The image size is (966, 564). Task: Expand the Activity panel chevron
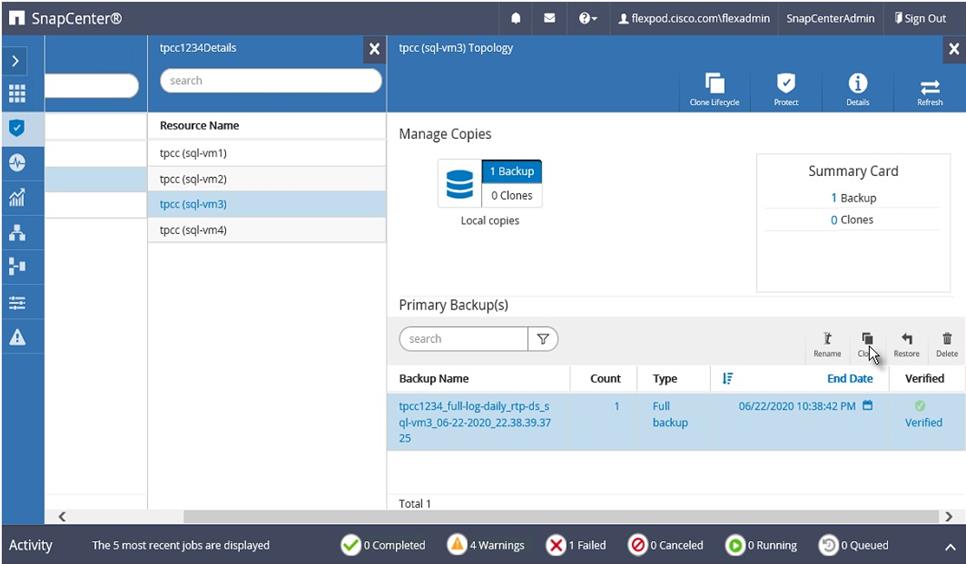pyautogui.click(x=949, y=547)
